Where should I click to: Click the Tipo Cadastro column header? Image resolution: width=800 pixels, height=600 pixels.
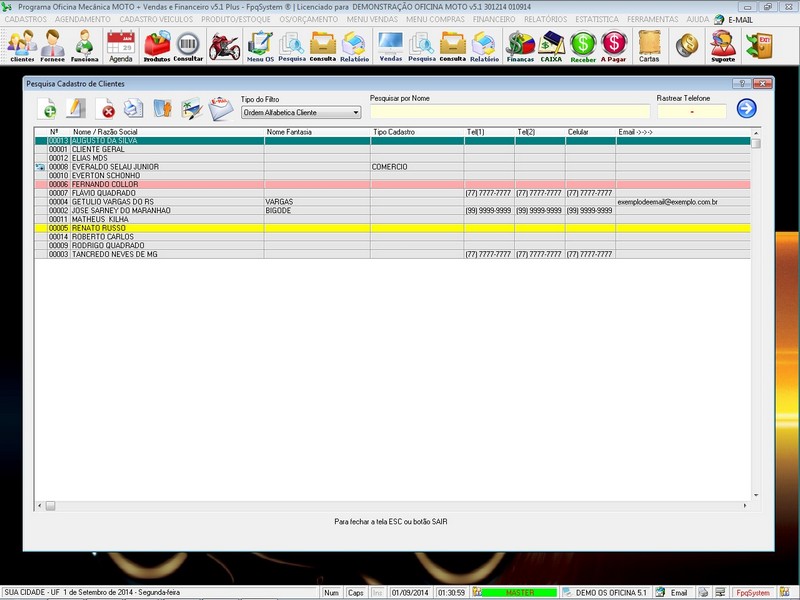click(417, 132)
